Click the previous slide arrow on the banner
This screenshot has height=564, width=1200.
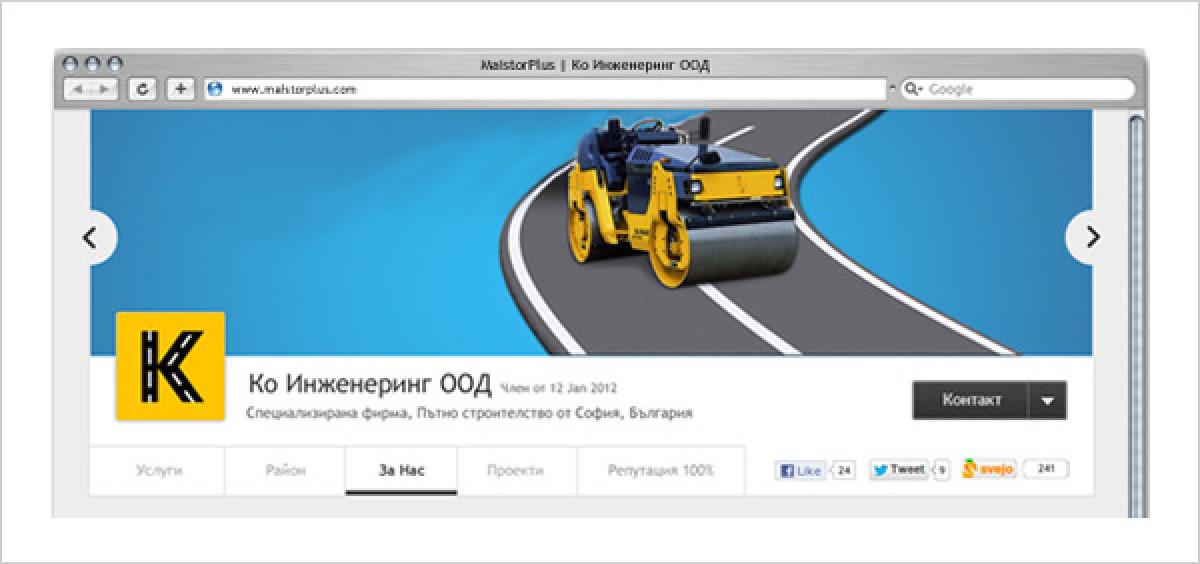pos(91,238)
